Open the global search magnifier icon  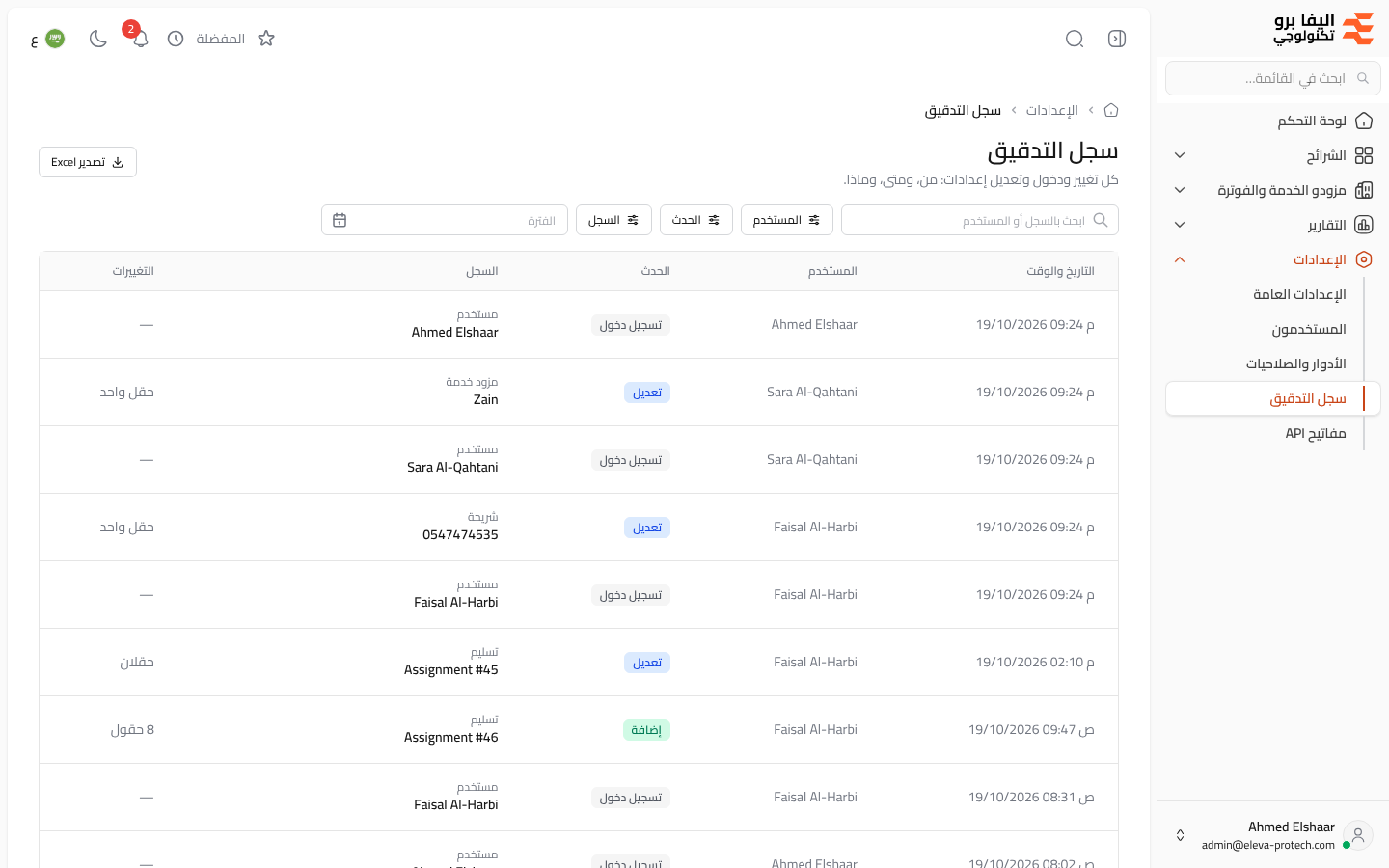point(1075,39)
